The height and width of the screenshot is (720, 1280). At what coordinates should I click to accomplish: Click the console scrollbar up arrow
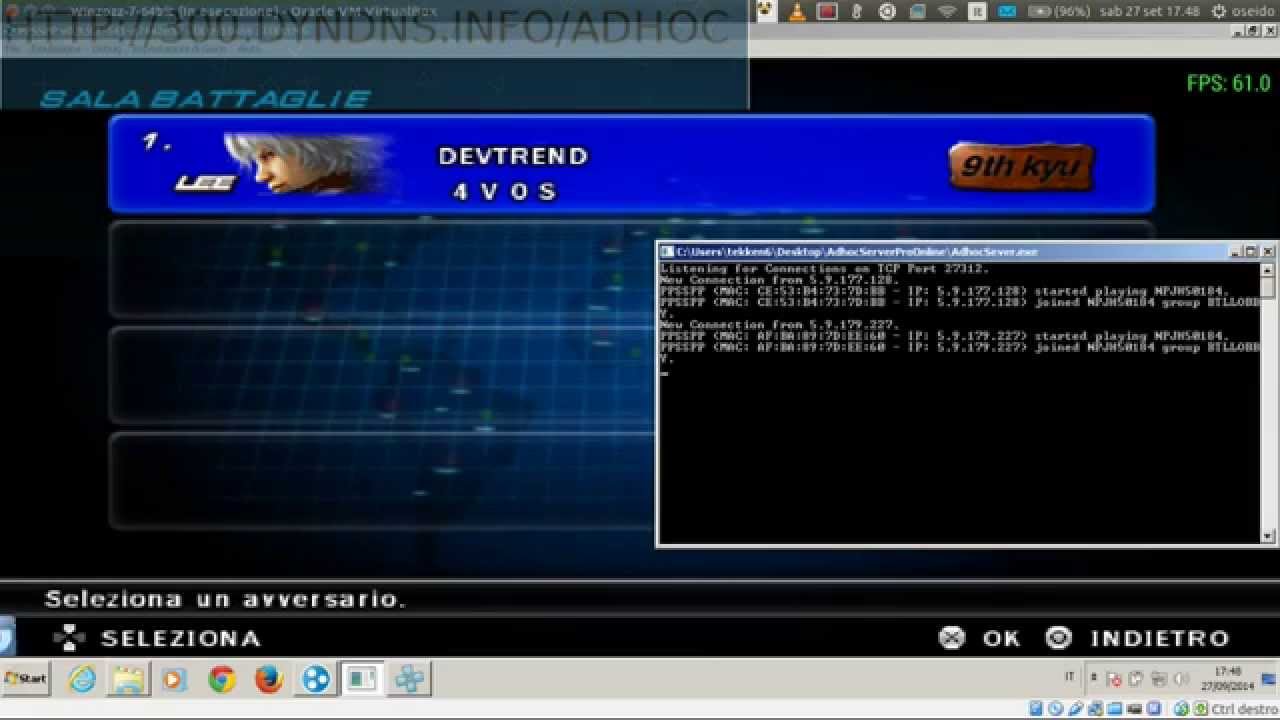1268,269
